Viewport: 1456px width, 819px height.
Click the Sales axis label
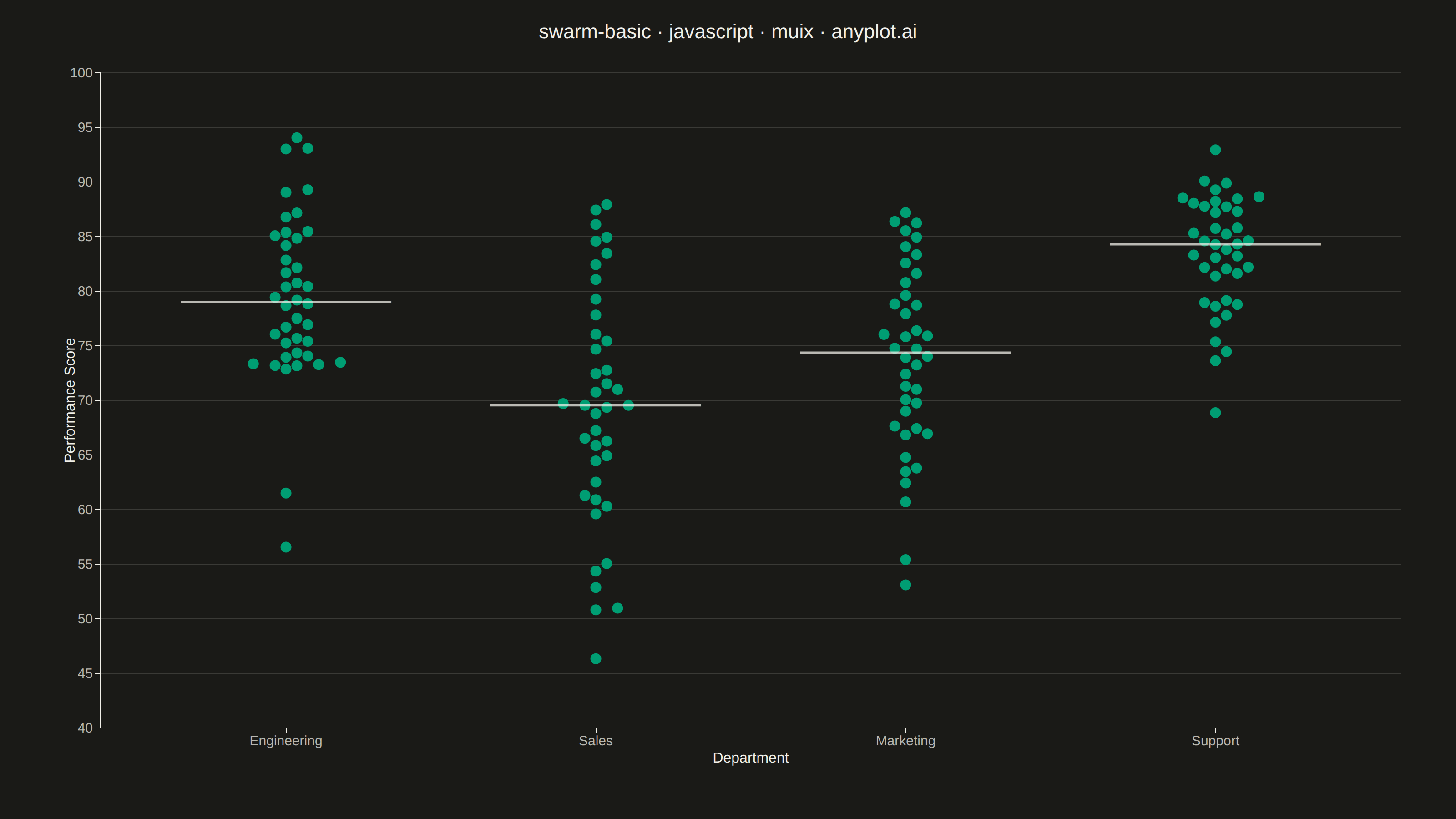click(x=596, y=740)
